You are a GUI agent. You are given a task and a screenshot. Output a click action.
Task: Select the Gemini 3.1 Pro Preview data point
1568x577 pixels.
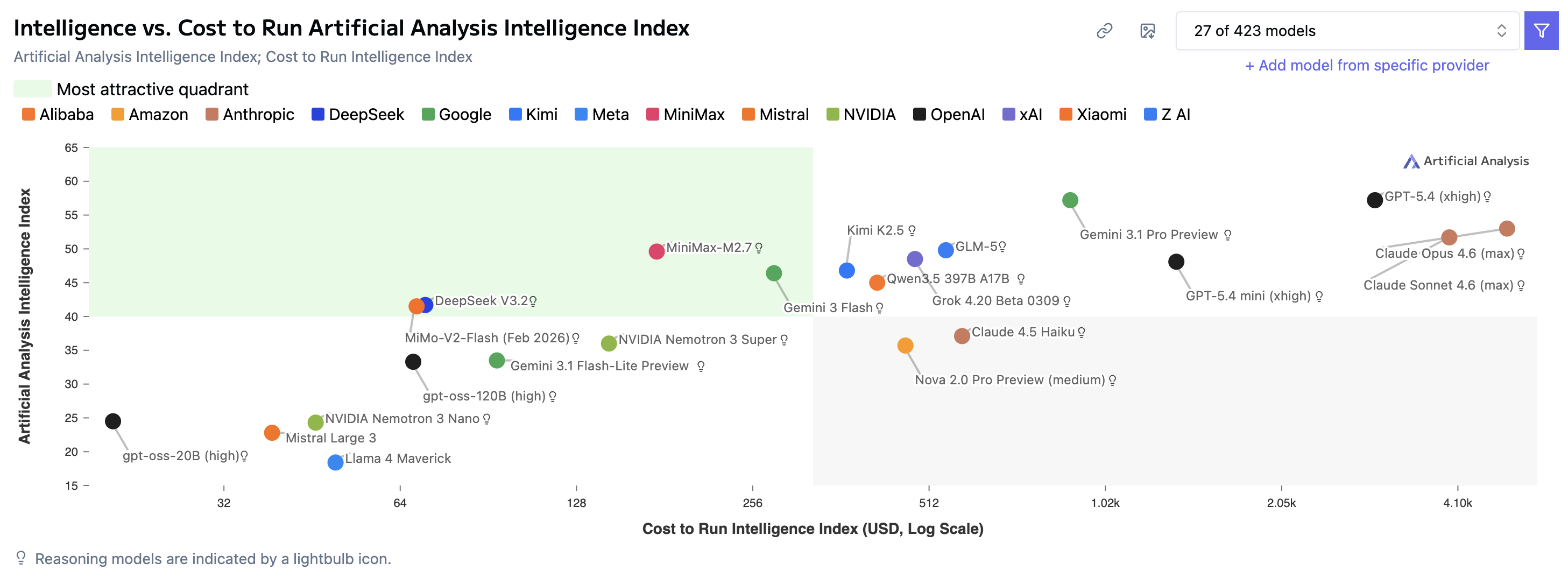(x=1070, y=199)
